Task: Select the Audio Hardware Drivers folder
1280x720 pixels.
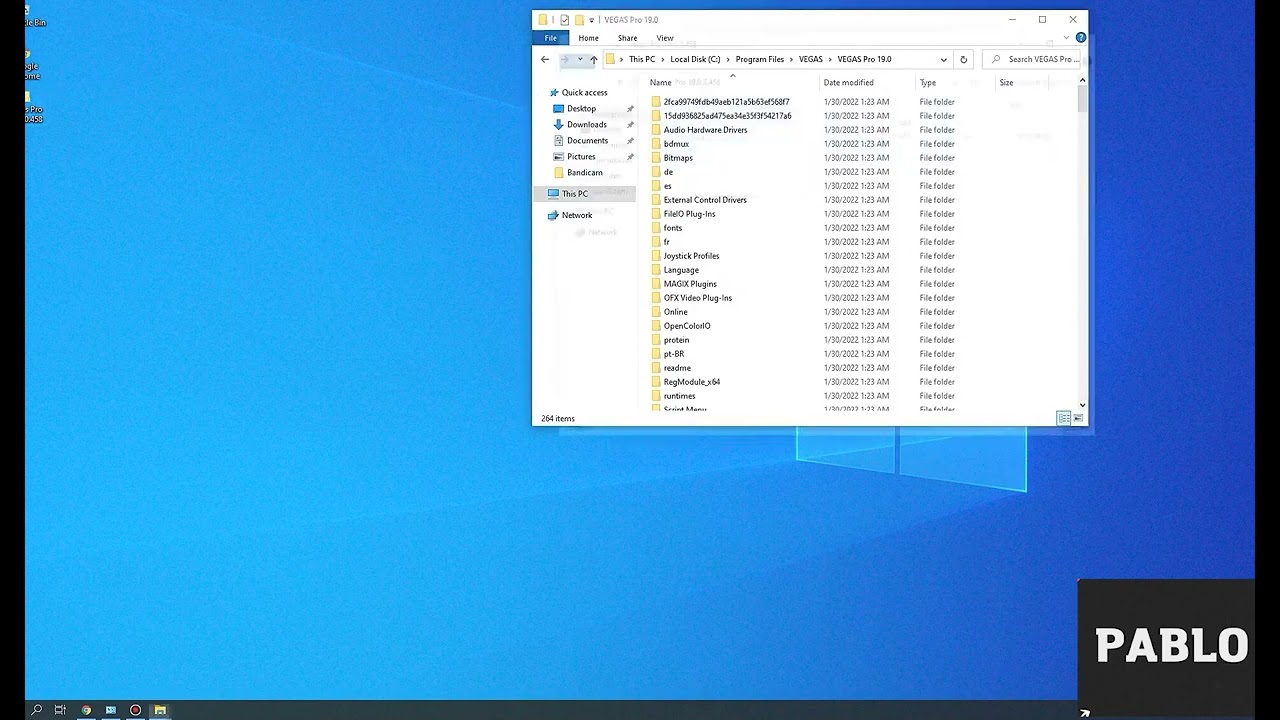Action: point(705,130)
